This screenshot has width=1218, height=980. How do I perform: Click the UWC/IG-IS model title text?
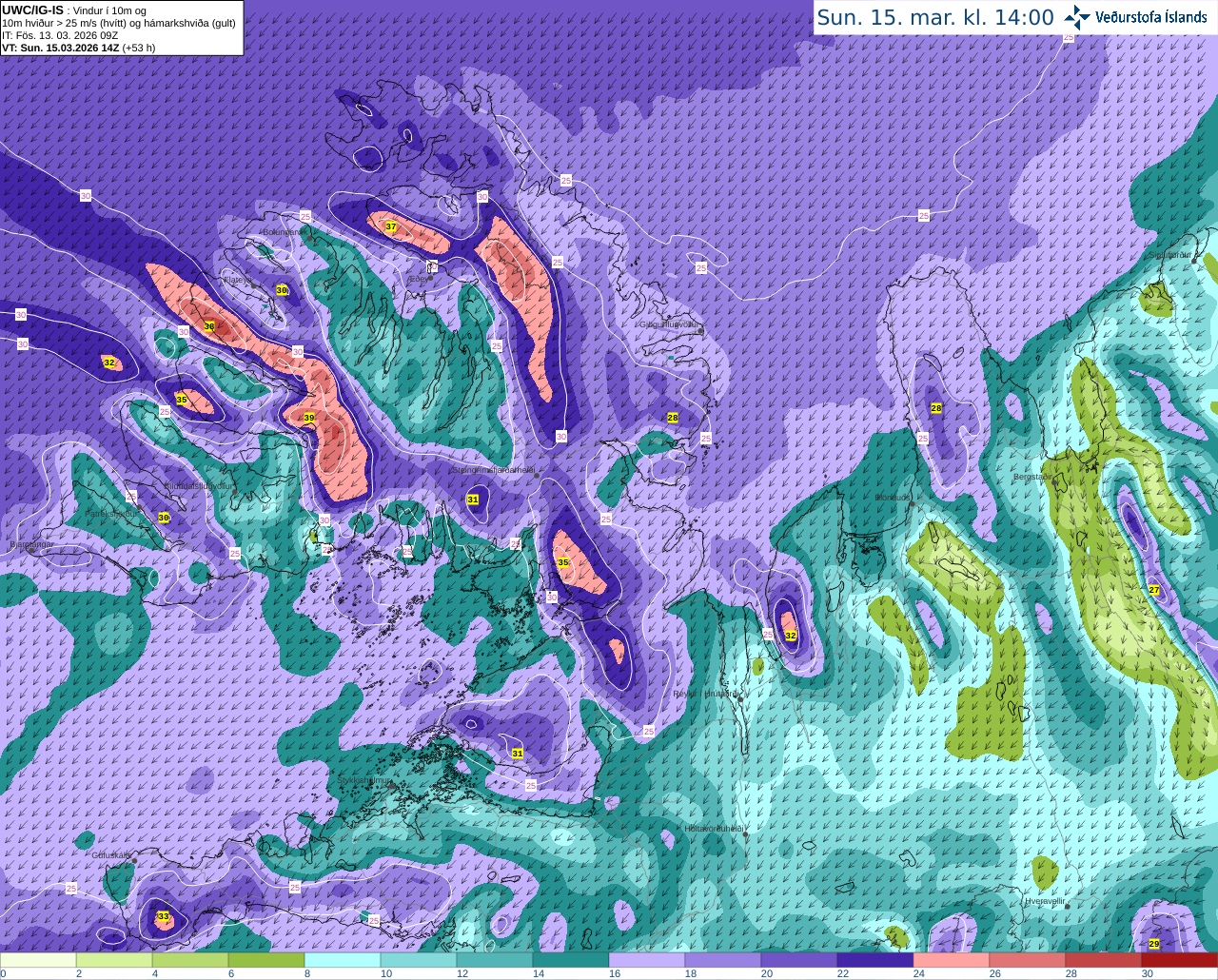[33, 10]
